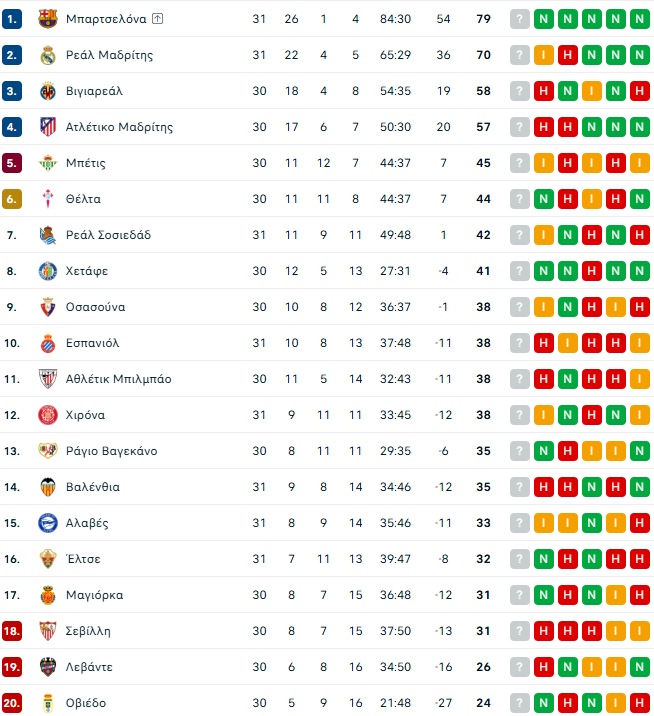Click the Villarreal yellow crest
The width and height of the screenshot is (654, 716).
click(47, 91)
